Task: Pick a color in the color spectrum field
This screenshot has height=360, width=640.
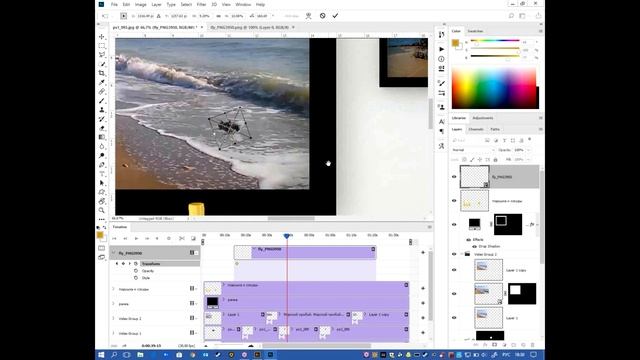Action: pyautogui.click(x=494, y=88)
